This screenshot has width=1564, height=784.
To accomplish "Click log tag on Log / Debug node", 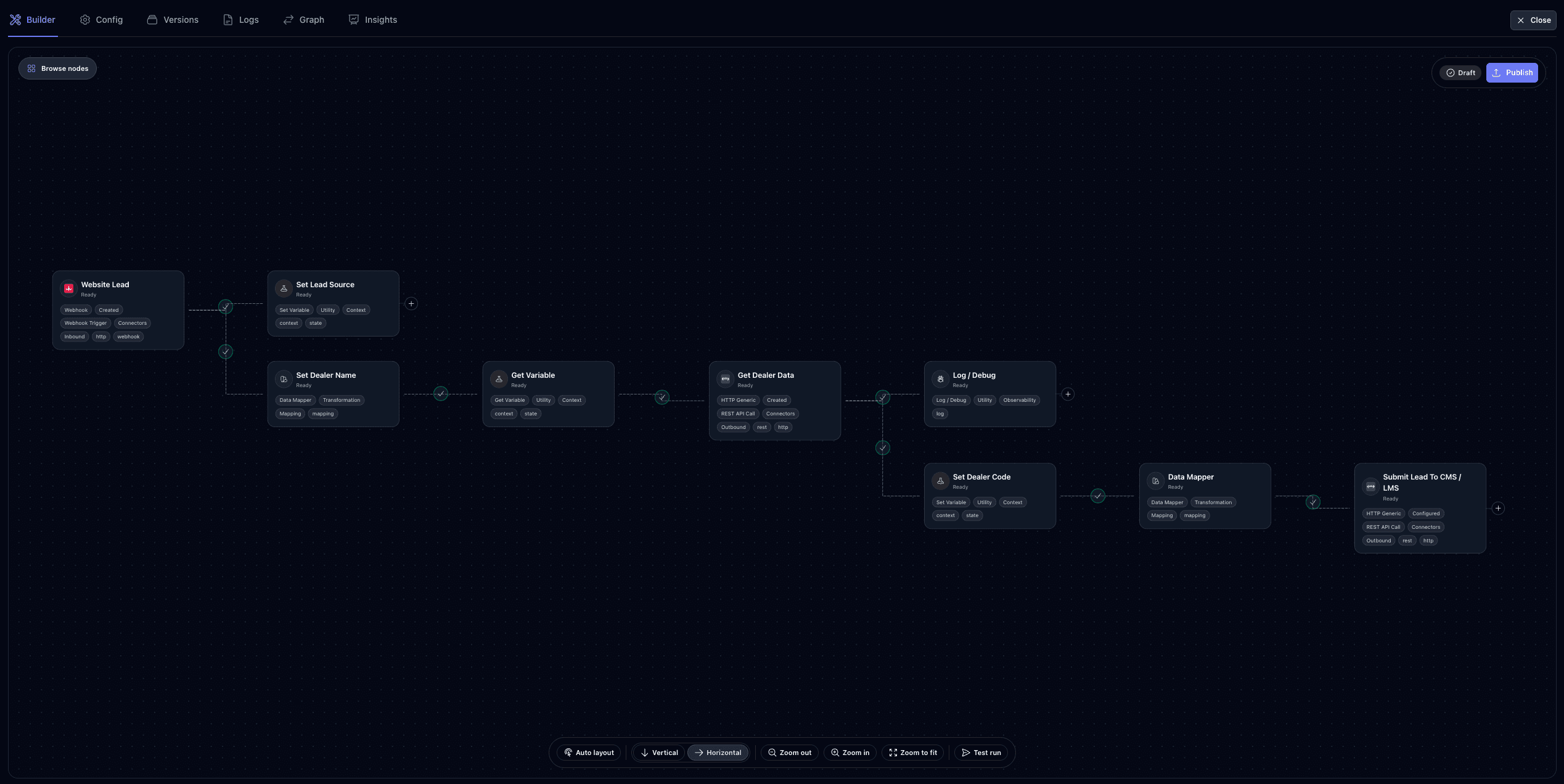I will point(940,414).
